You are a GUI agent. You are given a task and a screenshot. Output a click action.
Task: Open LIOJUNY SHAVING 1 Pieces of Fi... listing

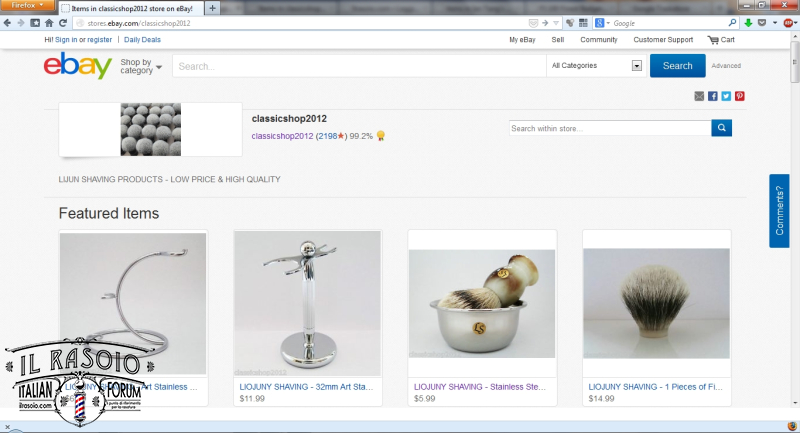(655, 387)
